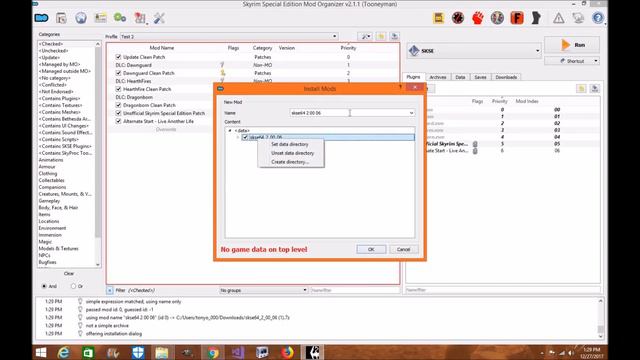
Task: Click yellow folder icon above mod list
Action: point(381,36)
